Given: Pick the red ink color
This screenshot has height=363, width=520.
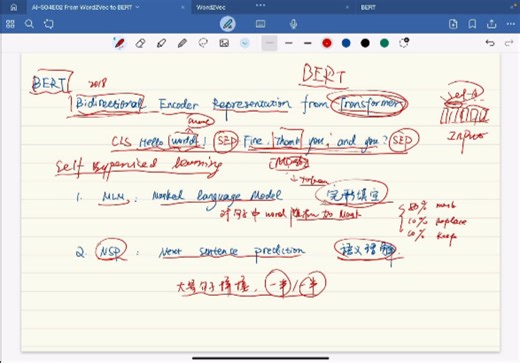Looking at the screenshot, I should 327,43.
